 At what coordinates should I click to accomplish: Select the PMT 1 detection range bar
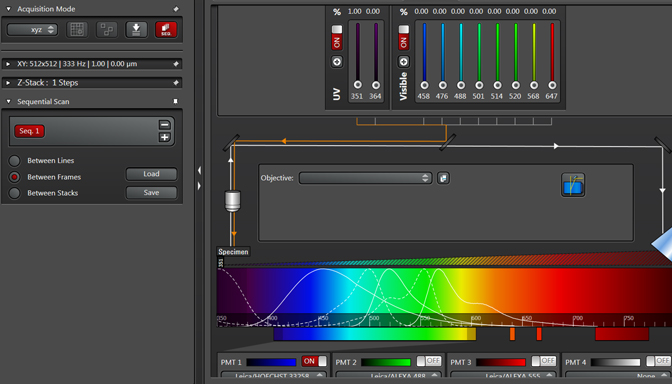click(x=375, y=334)
